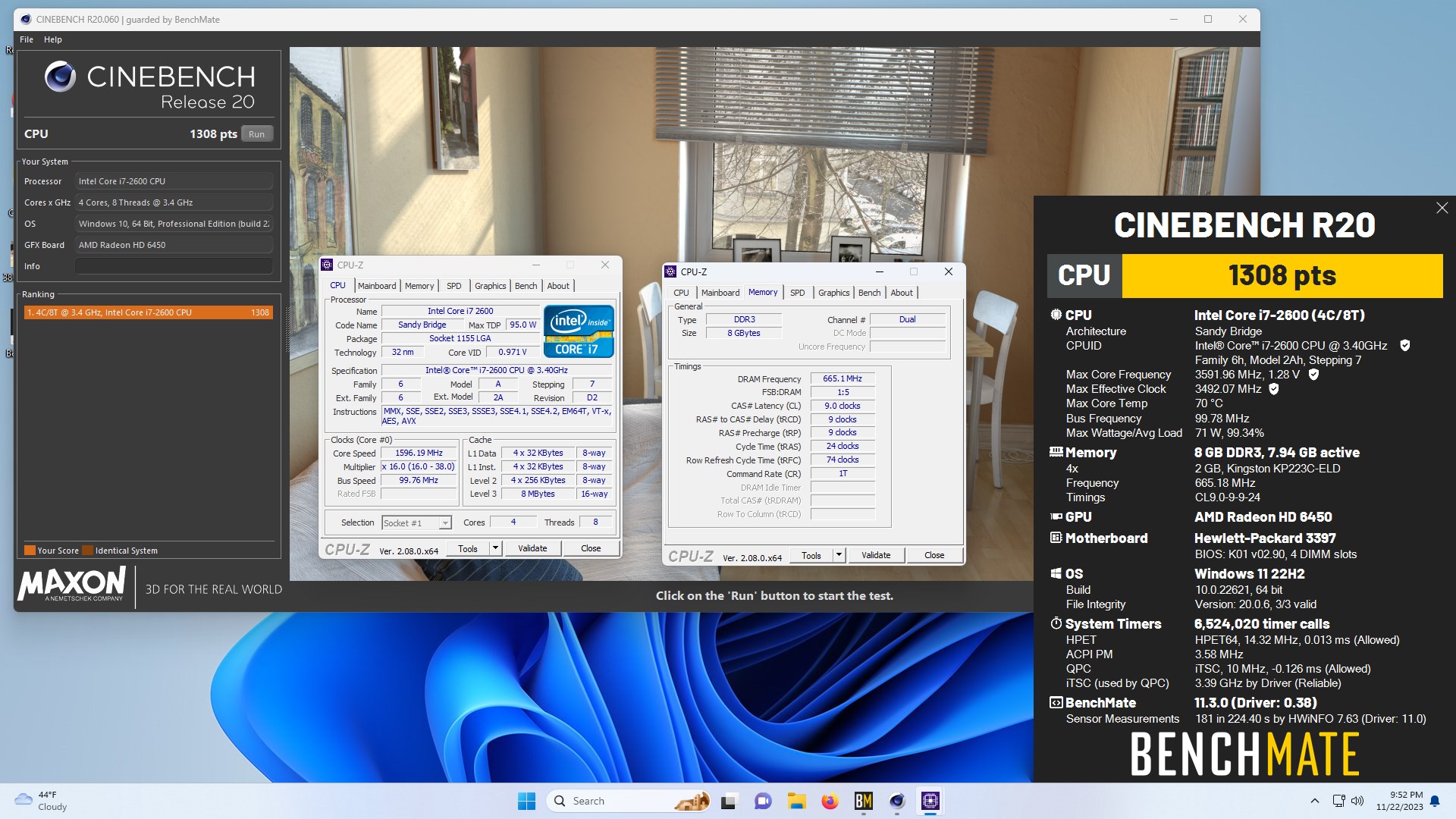Select the 4C/8T i7-2600 ranking entry
The height and width of the screenshot is (819, 1456).
[x=148, y=312]
